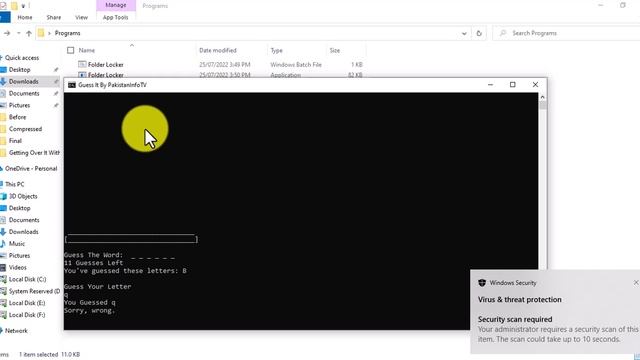
Task: Switch to the App Tools tab
Action: pos(116,17)
